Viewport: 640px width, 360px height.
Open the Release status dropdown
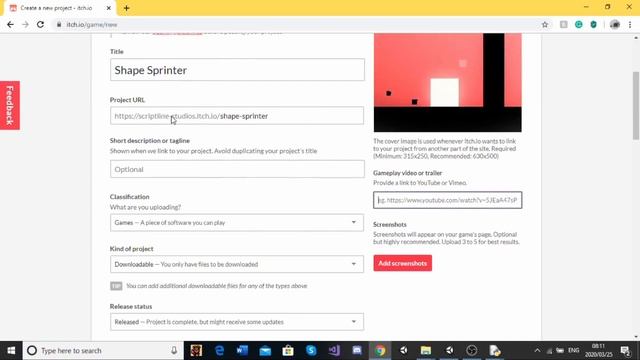(237, 322)
